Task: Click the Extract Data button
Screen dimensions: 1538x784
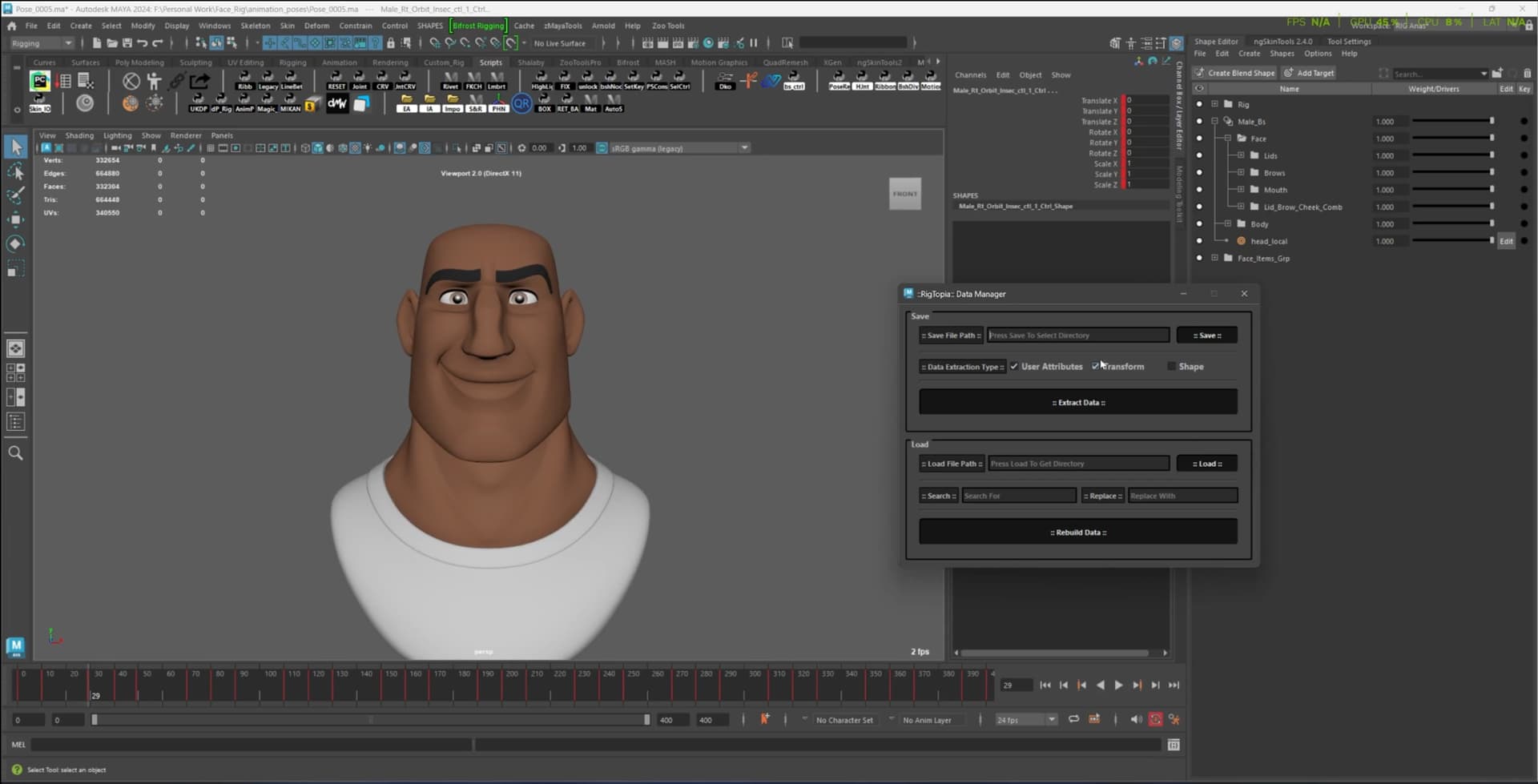Action: pos(1077,403)
